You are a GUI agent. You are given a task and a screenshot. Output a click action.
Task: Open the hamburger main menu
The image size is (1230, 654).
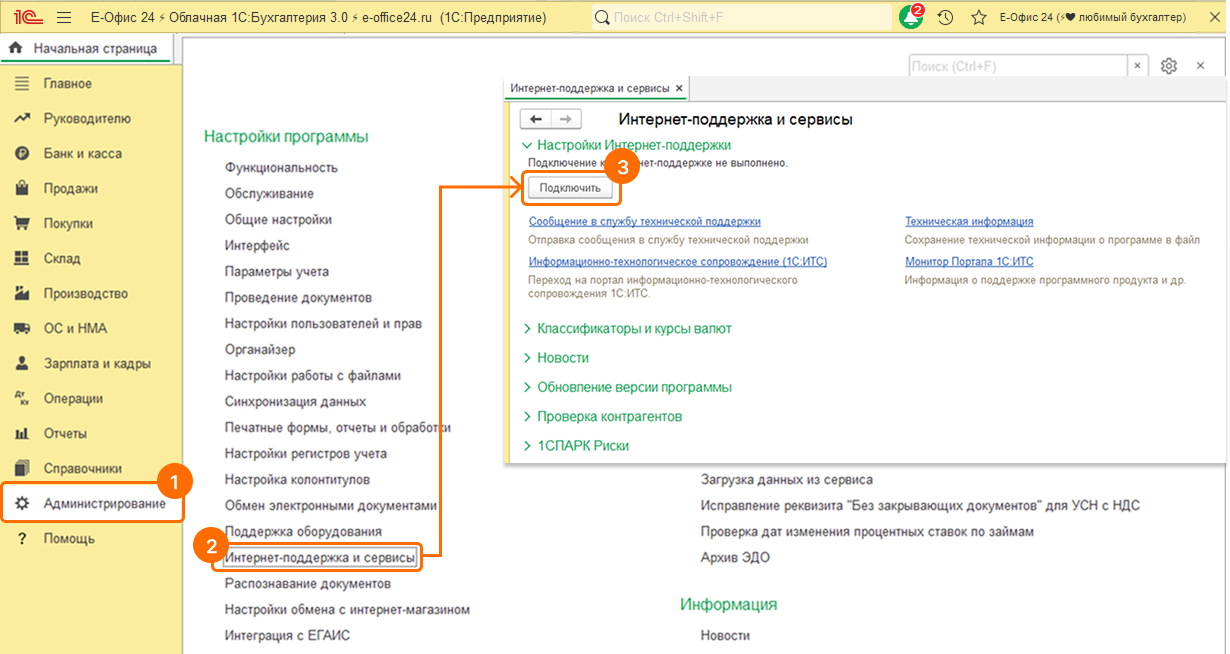point(64,17)
